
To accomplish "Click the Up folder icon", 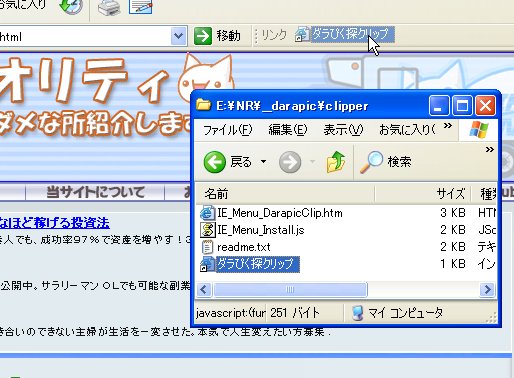I will [x=336, y=162].
